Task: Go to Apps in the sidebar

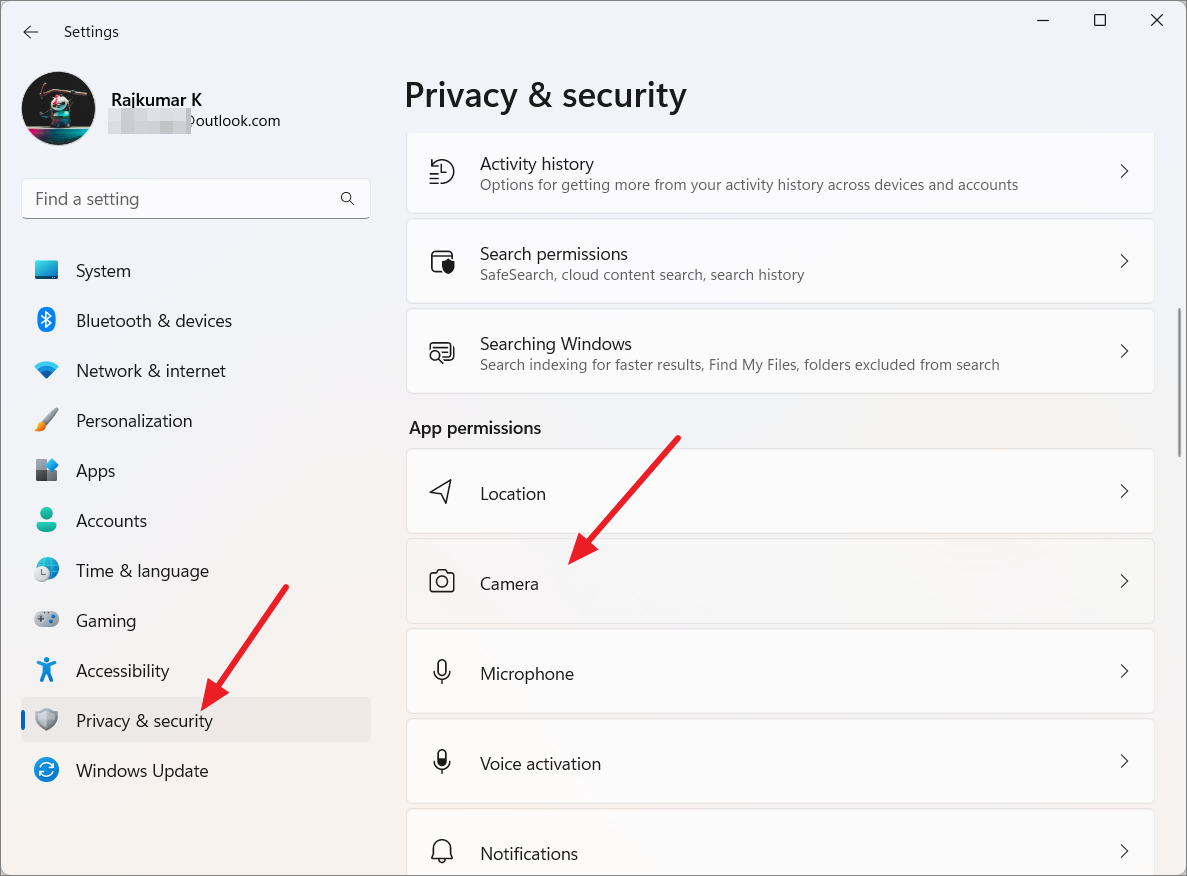Action: (96, 471)
